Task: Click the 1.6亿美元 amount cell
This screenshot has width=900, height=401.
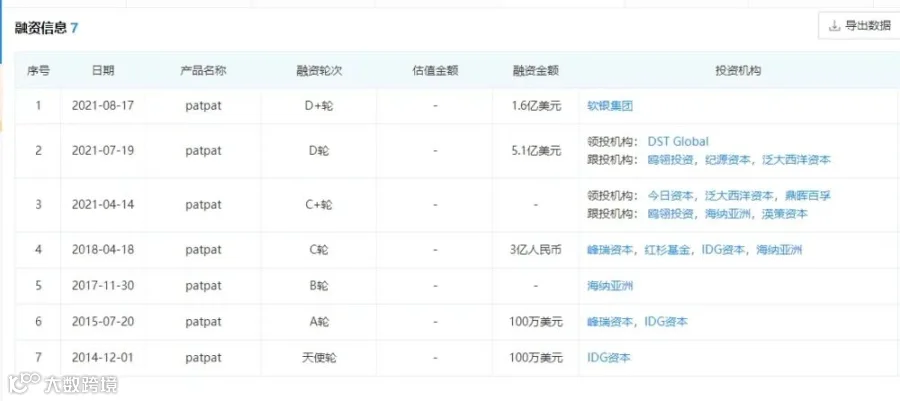Action: (536, 106)
